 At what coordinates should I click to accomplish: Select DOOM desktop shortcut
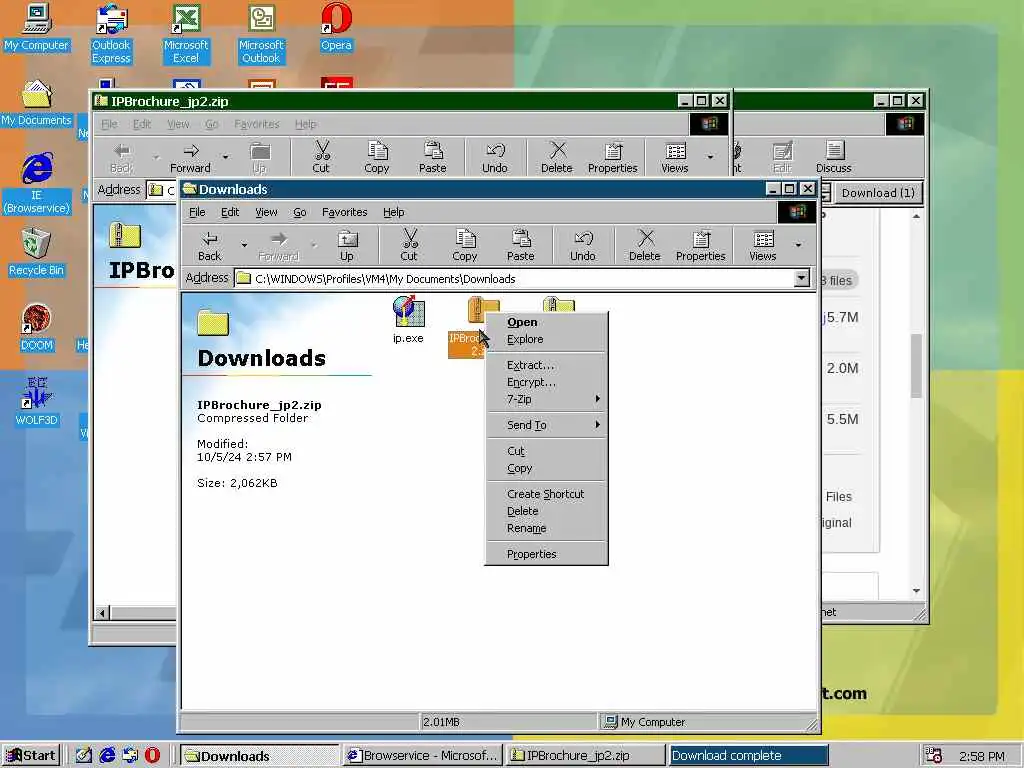tap(37, 328)
